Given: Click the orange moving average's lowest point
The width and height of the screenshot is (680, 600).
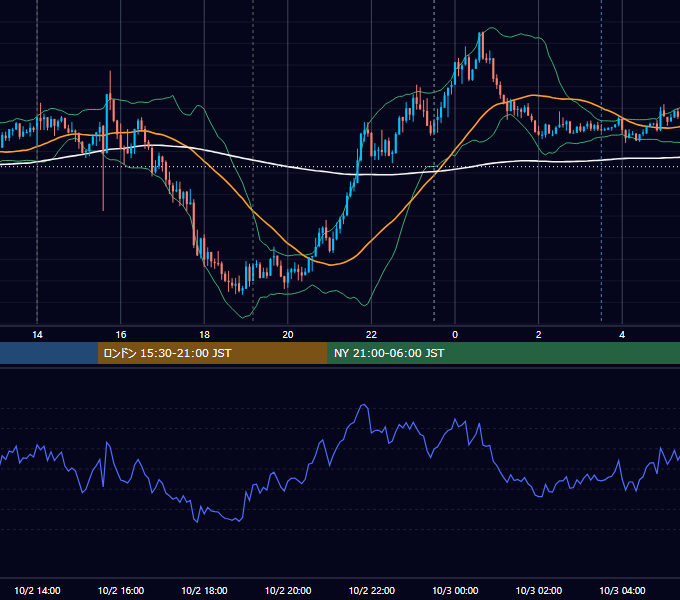Looking at the screenshot, I should 331,264.
